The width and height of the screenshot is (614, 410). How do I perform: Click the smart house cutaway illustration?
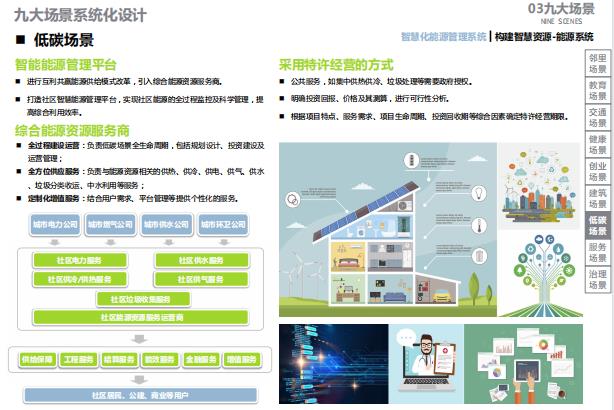click(x=388, y=229)
